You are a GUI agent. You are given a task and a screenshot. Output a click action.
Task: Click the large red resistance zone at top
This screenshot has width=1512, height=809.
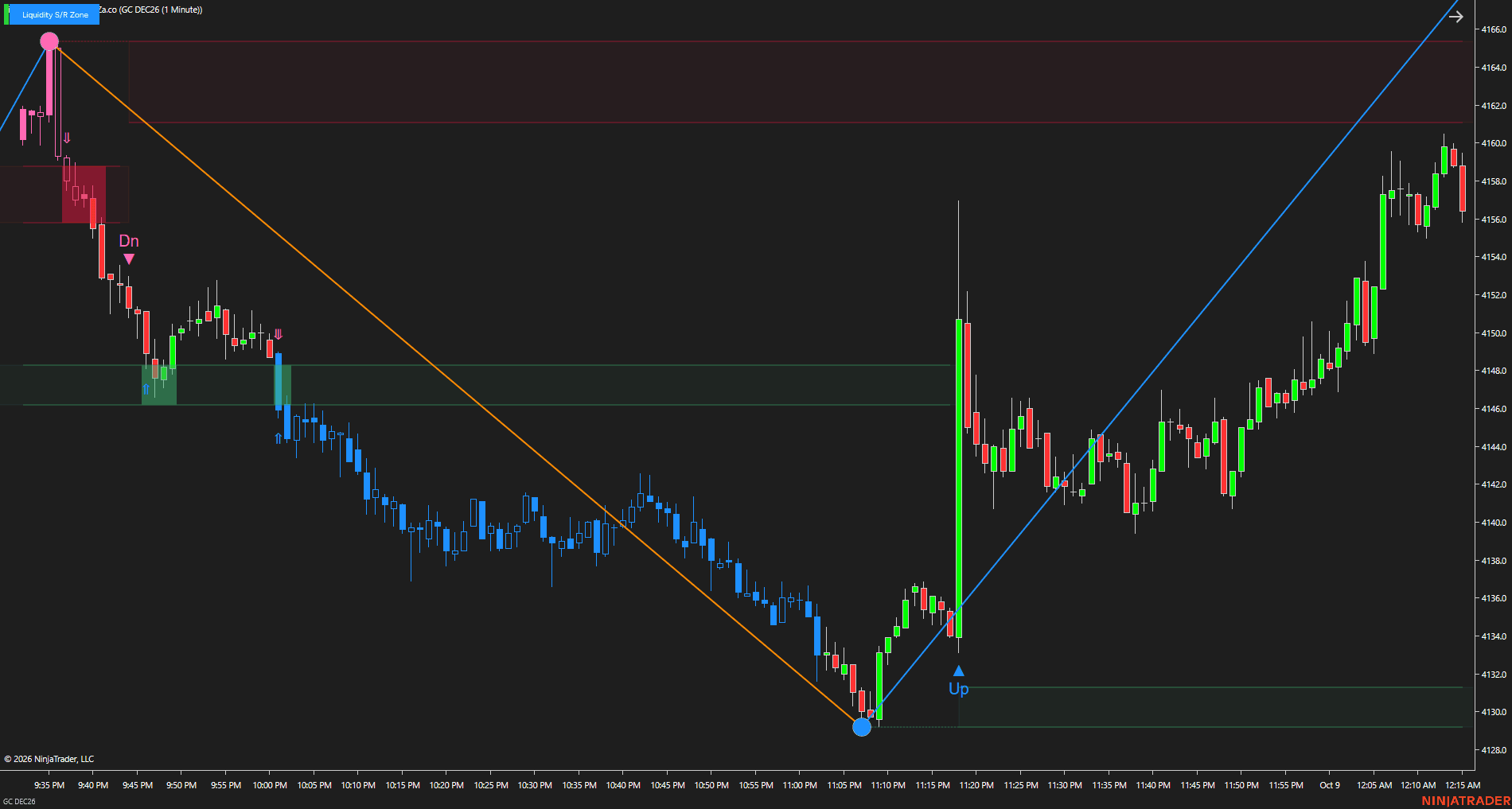[796, 82]
